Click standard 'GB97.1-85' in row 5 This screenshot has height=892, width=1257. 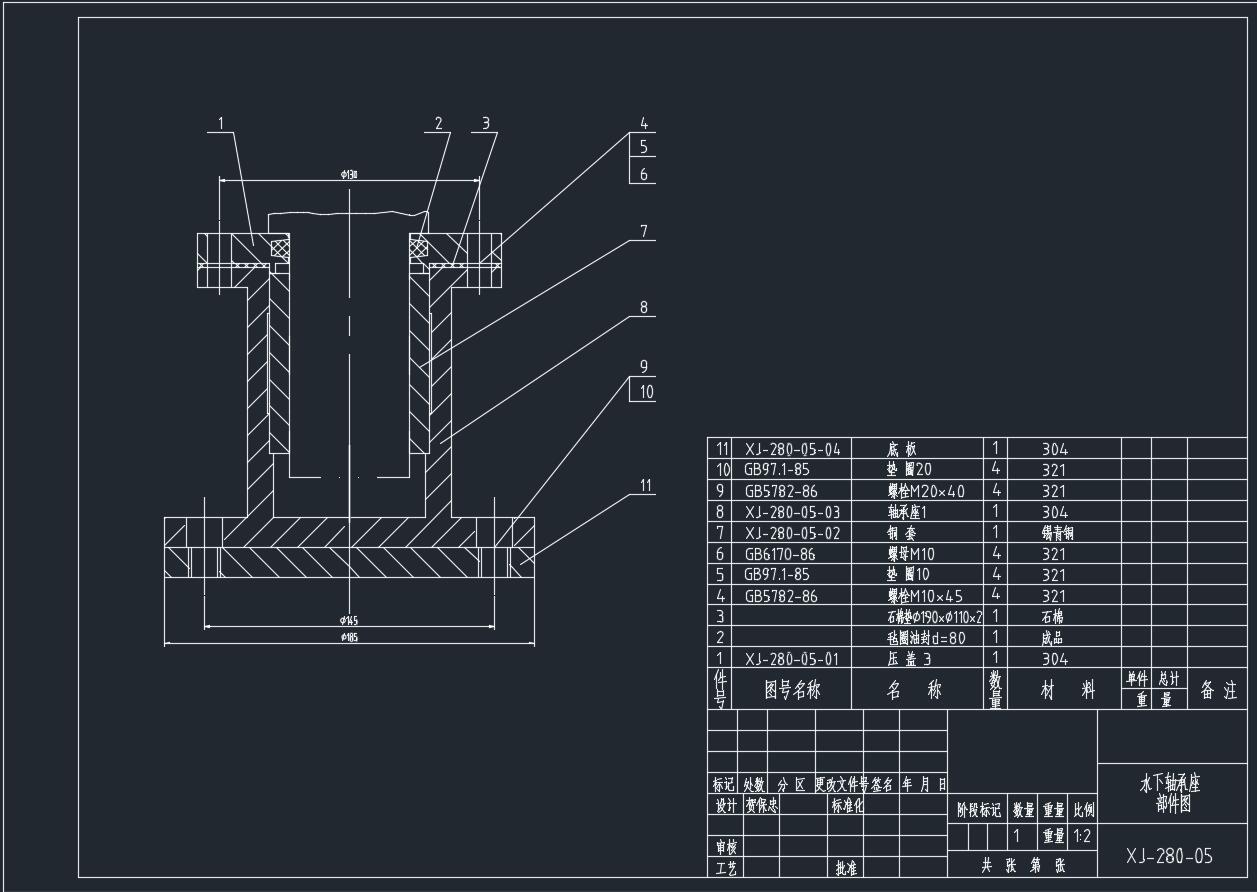coord(777,575)
